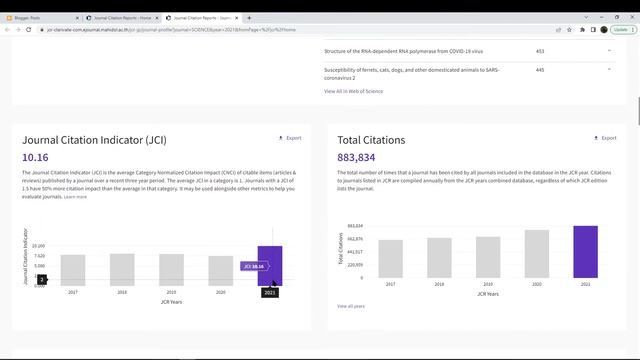Click the Total Citations heading

coord(371,140)
